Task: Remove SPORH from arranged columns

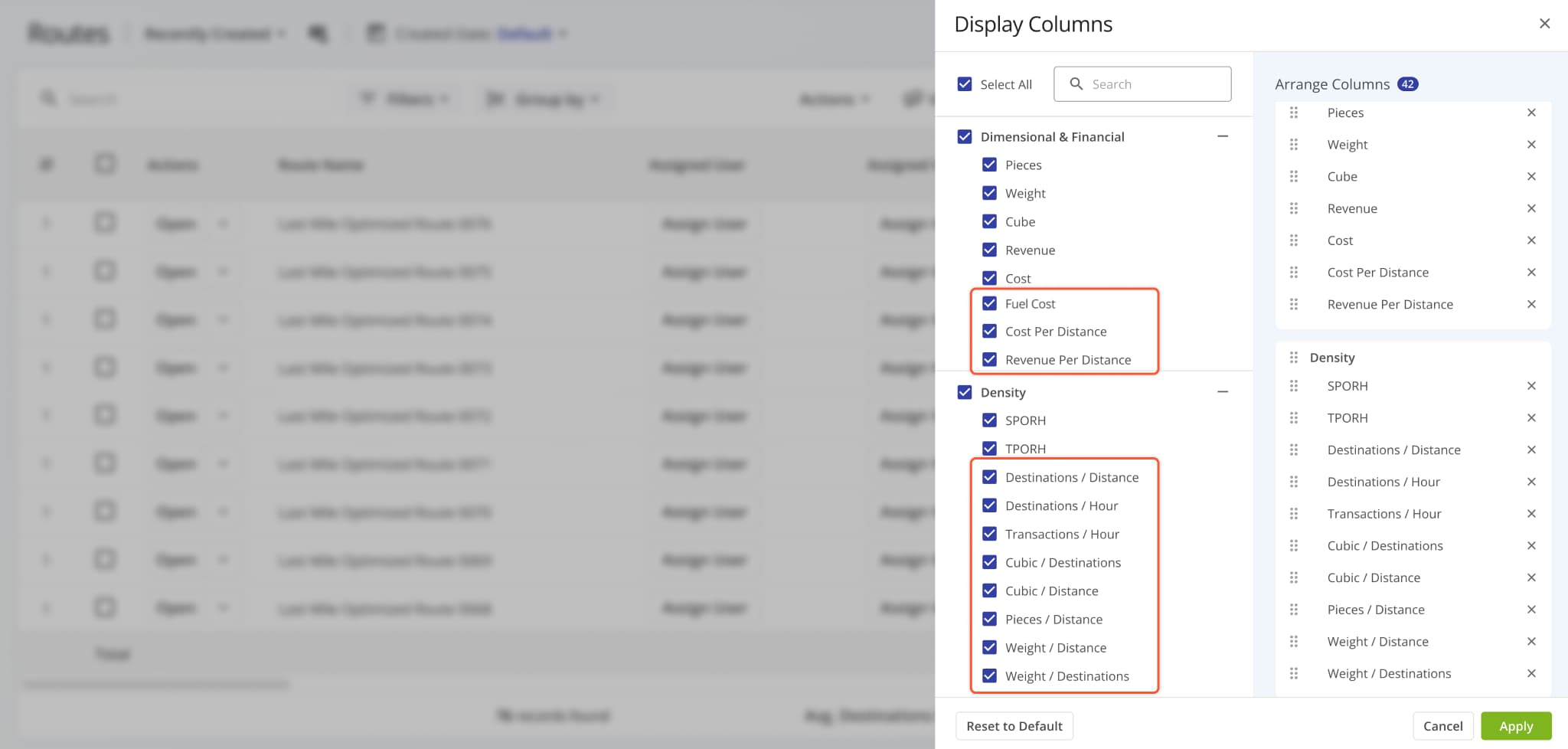Action: click(x=1531, y=386)
